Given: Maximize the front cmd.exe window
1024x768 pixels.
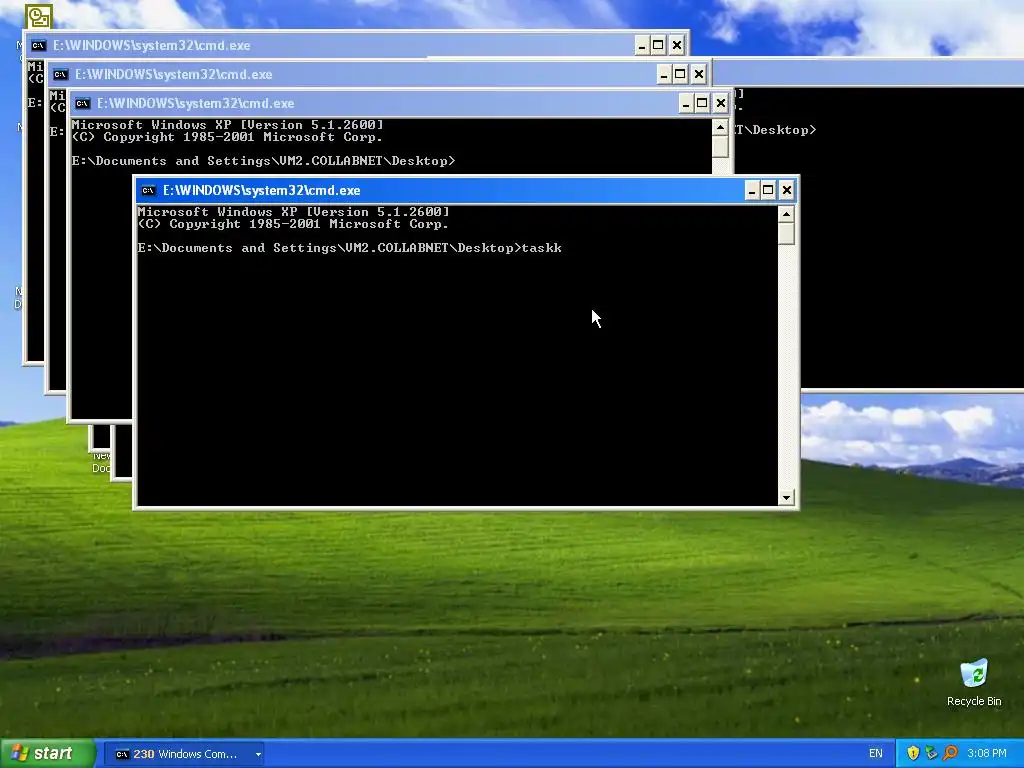Looking at the screenshot, I should point(768,191).
